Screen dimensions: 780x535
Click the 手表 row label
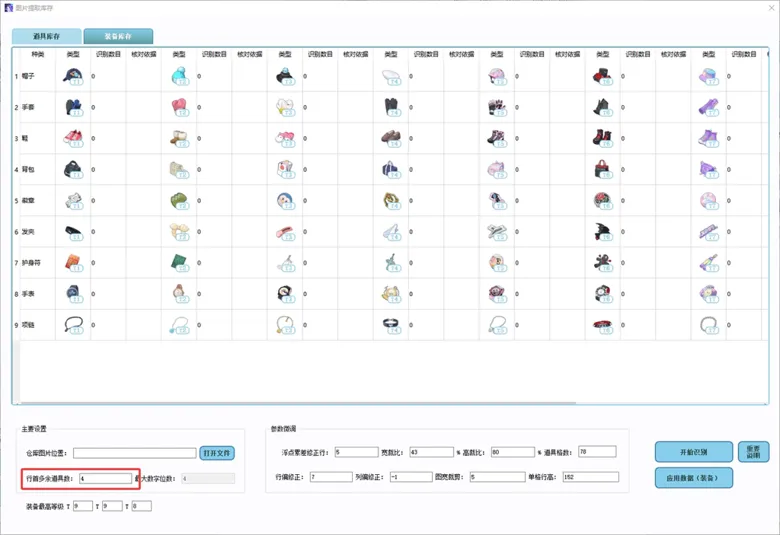(x=28, y=294)
